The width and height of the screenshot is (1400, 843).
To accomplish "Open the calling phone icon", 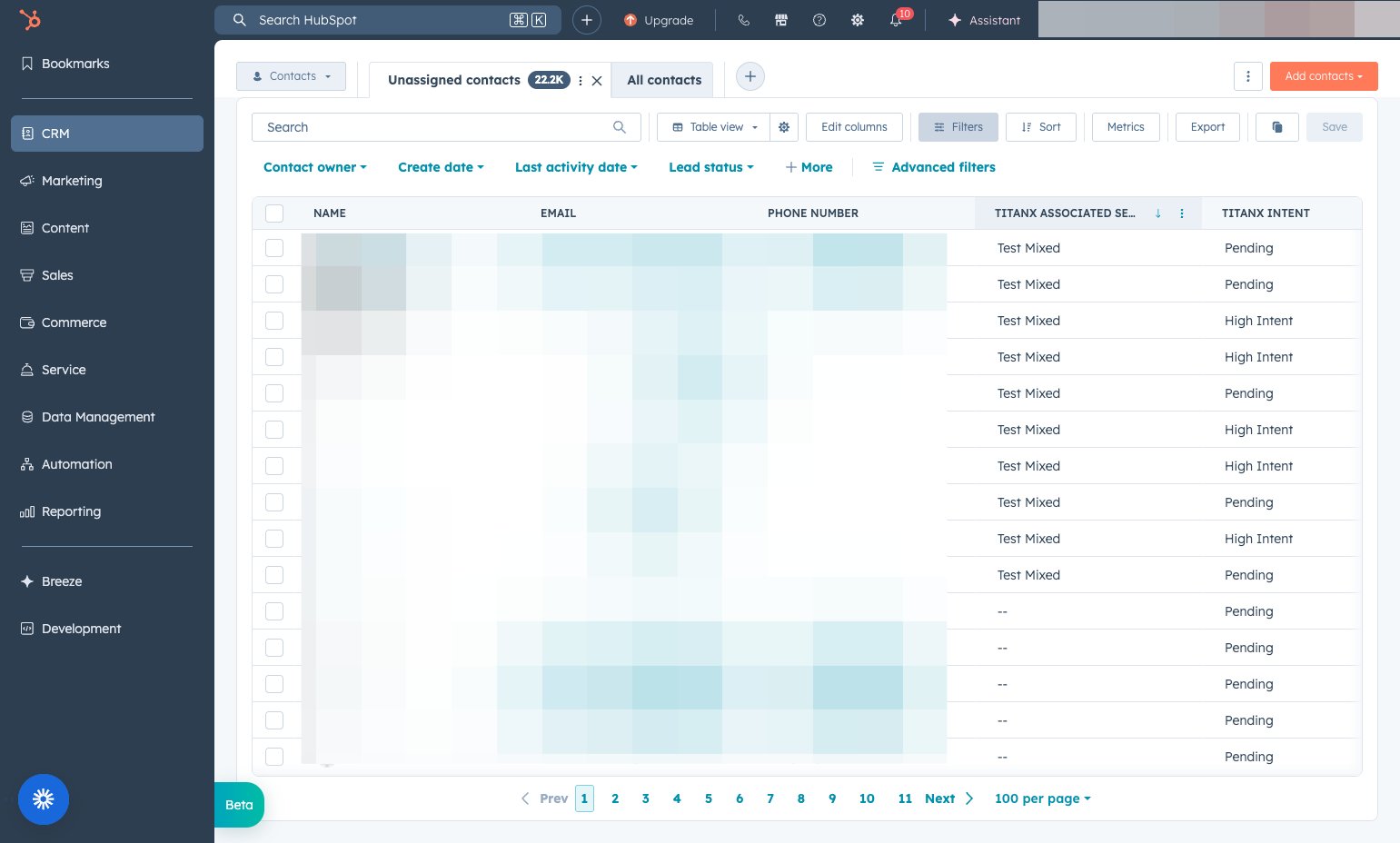I will coord(744,20).
